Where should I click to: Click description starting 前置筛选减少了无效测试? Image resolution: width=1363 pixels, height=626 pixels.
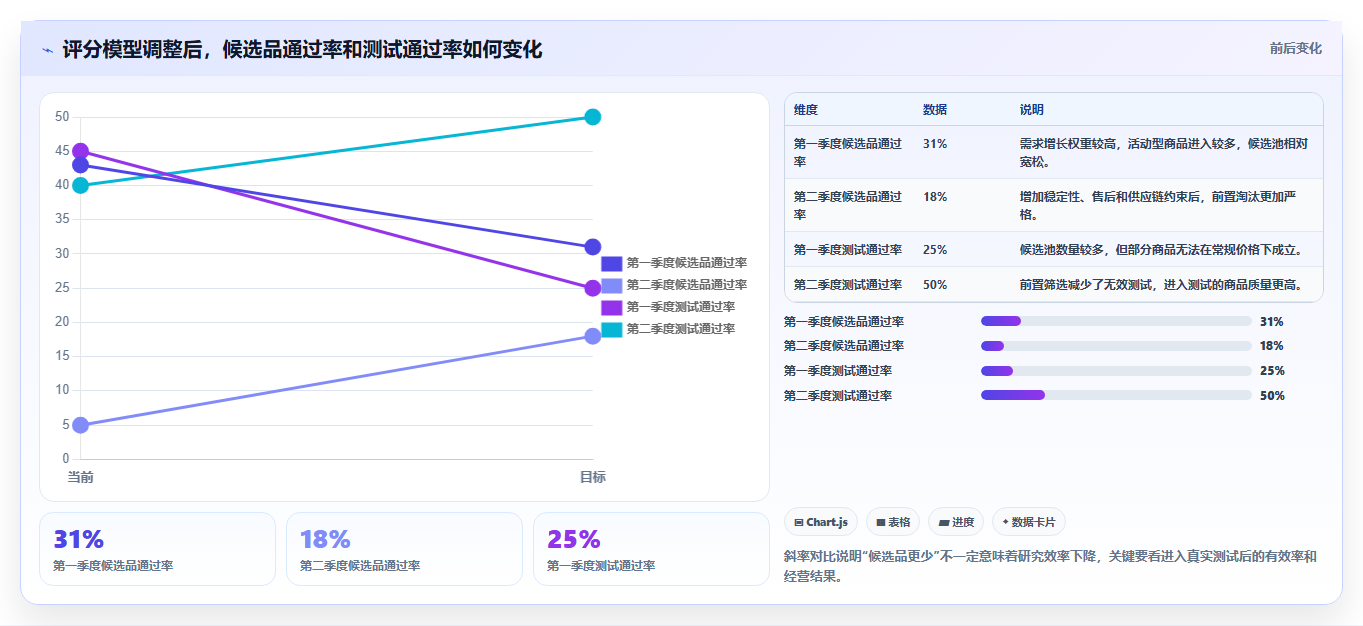pyautogui.click(x=1160, y=285)
